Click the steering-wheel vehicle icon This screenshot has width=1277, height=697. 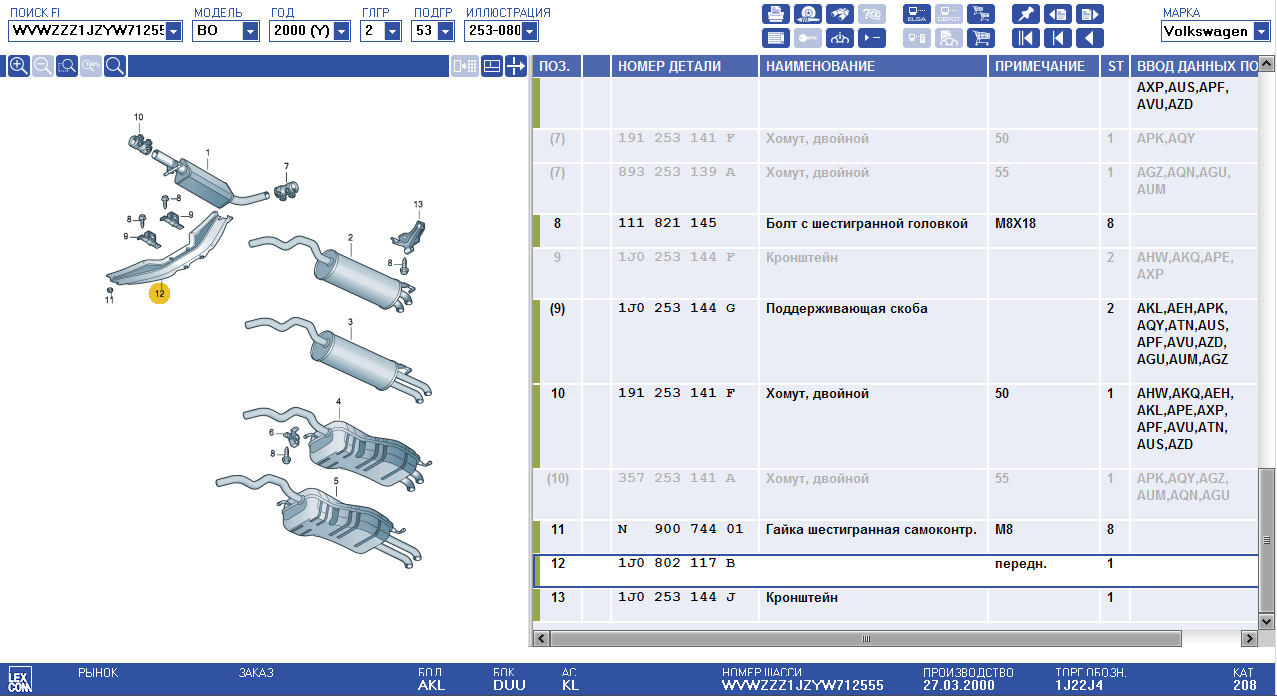tap(839, 38)
